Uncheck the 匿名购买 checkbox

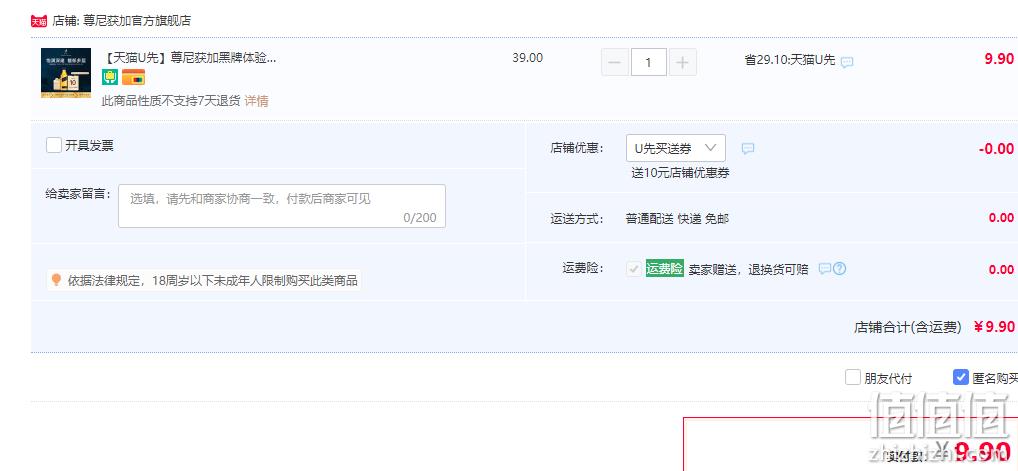960,377
